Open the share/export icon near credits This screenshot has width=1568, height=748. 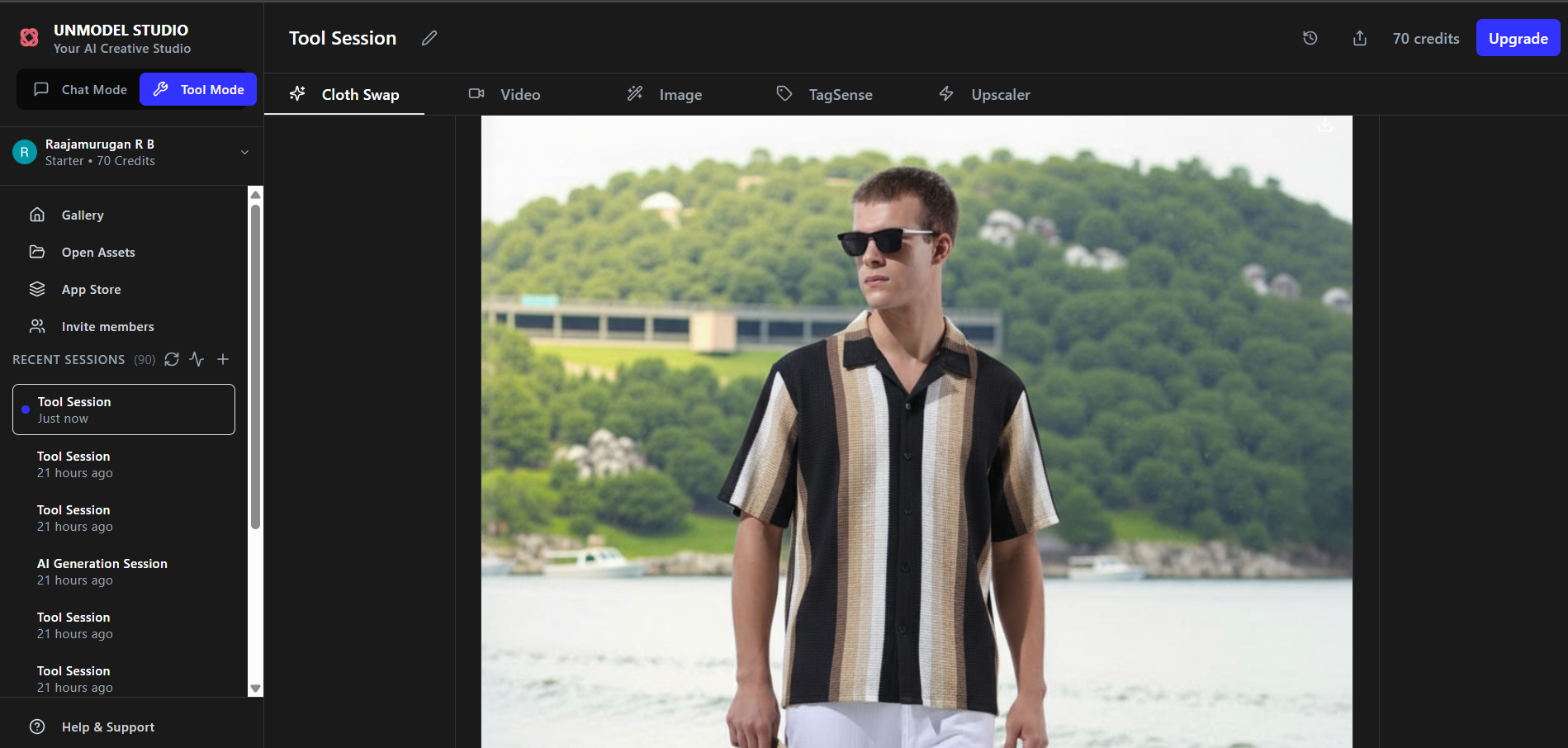pyautogui.click(x=1359, y=38)
